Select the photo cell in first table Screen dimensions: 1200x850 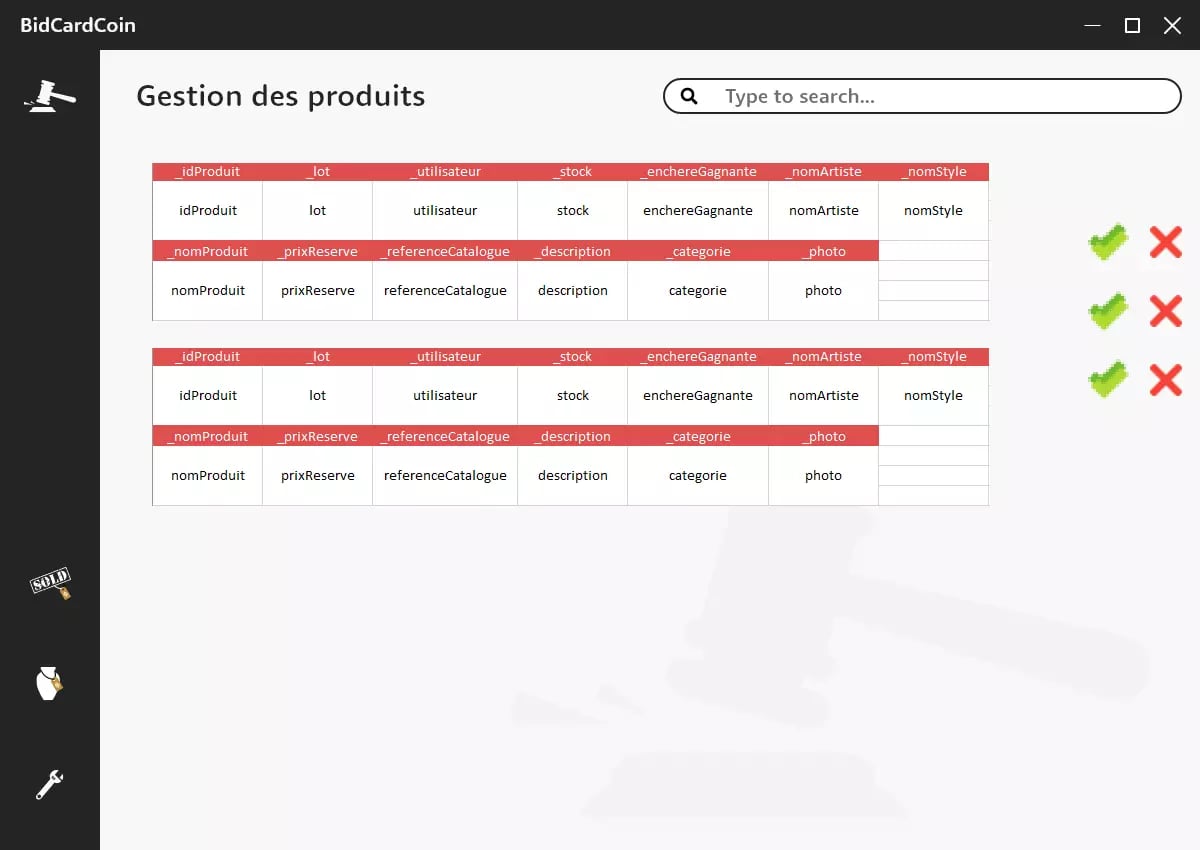(823, 291)
